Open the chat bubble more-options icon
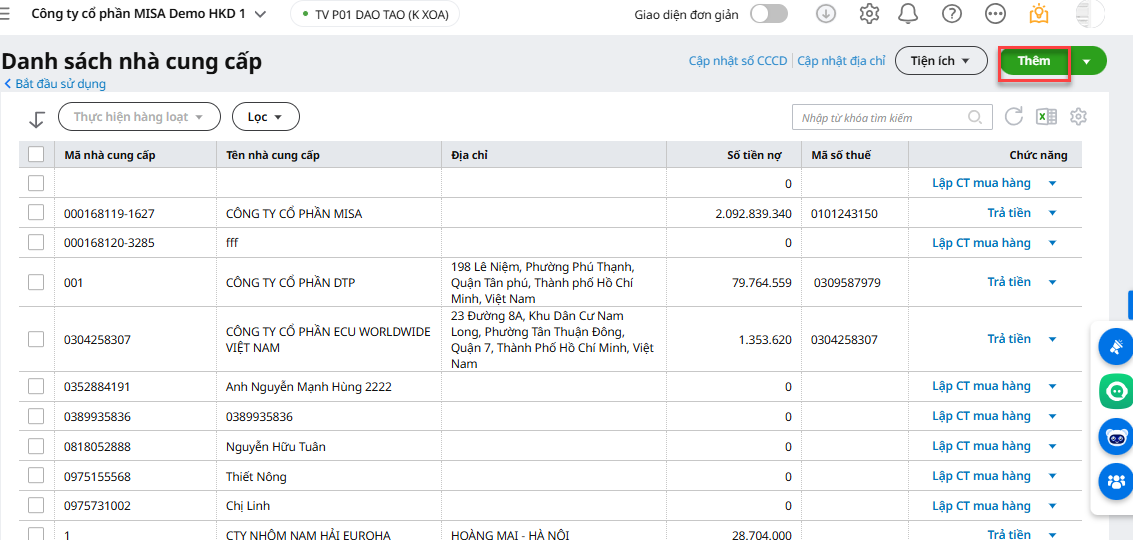This screenshot has width=1133, height=540. (x=995, y=14)
